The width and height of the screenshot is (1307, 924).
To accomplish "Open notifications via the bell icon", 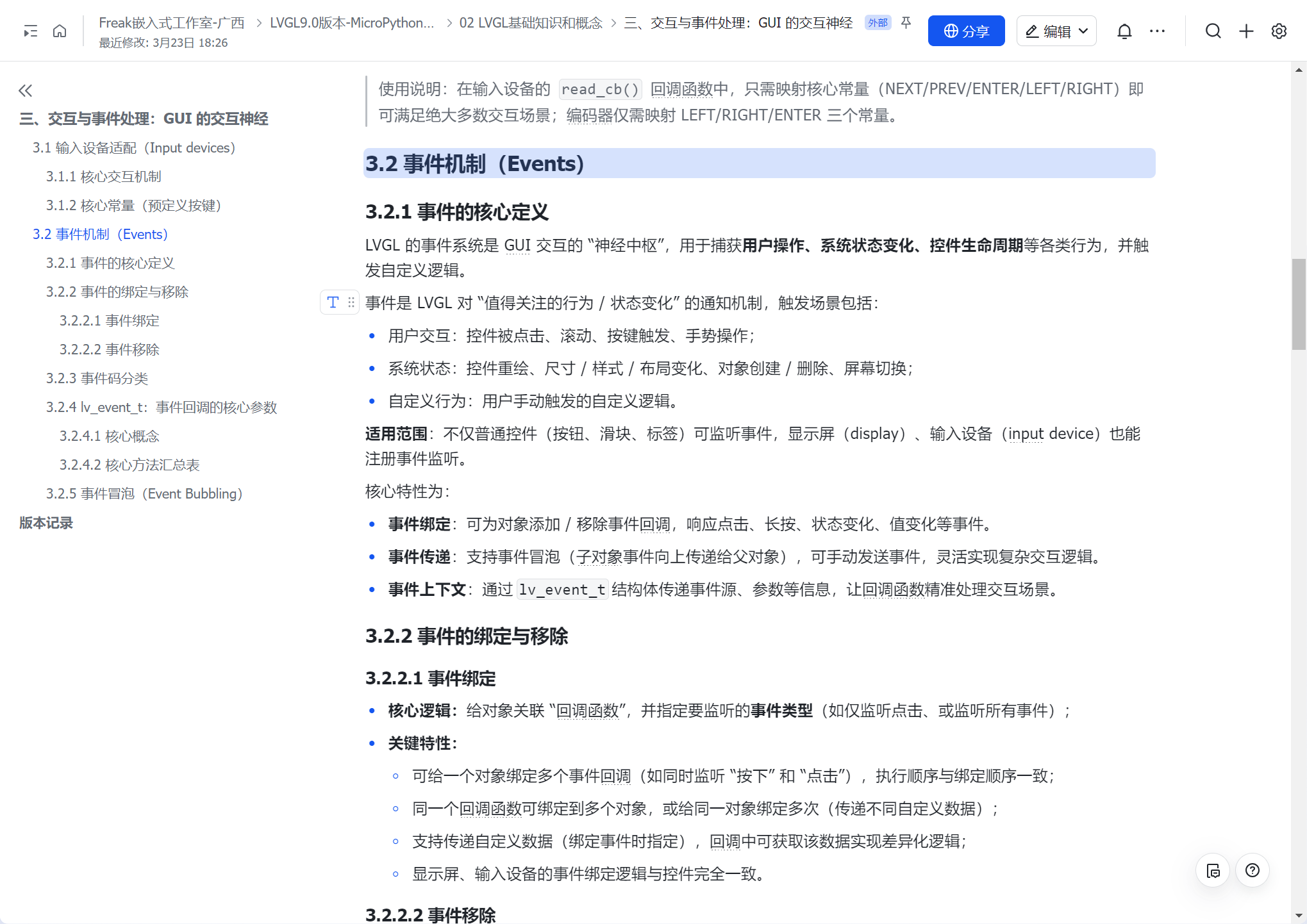I will pos(1125,30).
